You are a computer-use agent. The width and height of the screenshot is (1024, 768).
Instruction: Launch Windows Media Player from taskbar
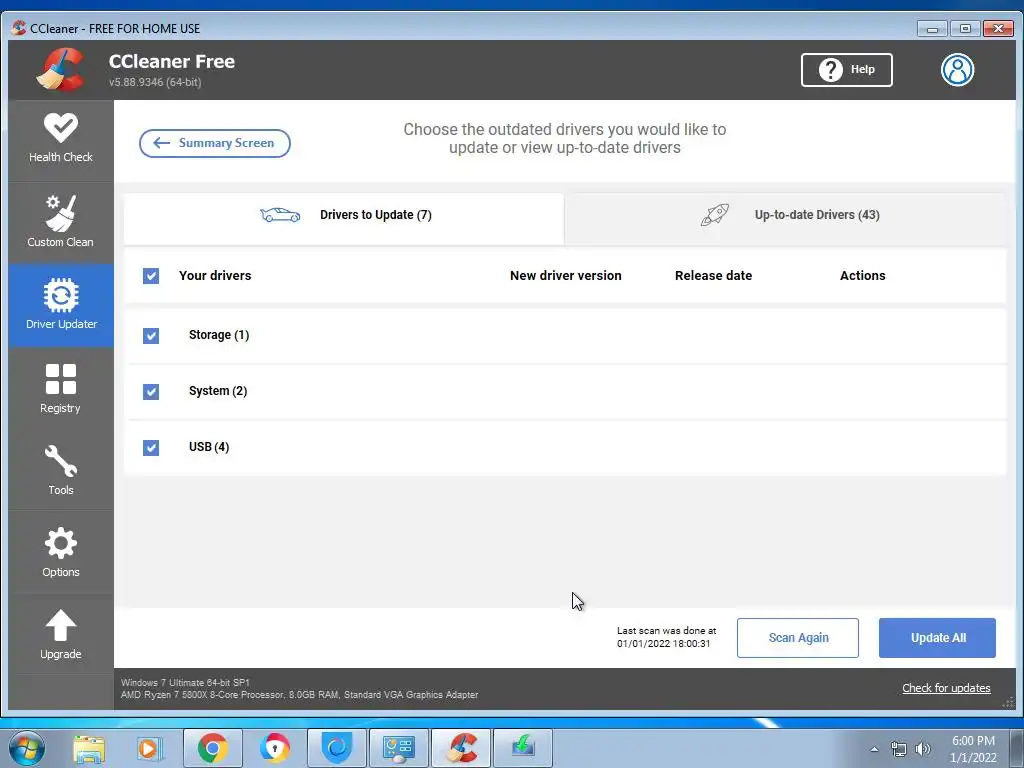click(x=150, y=748)
